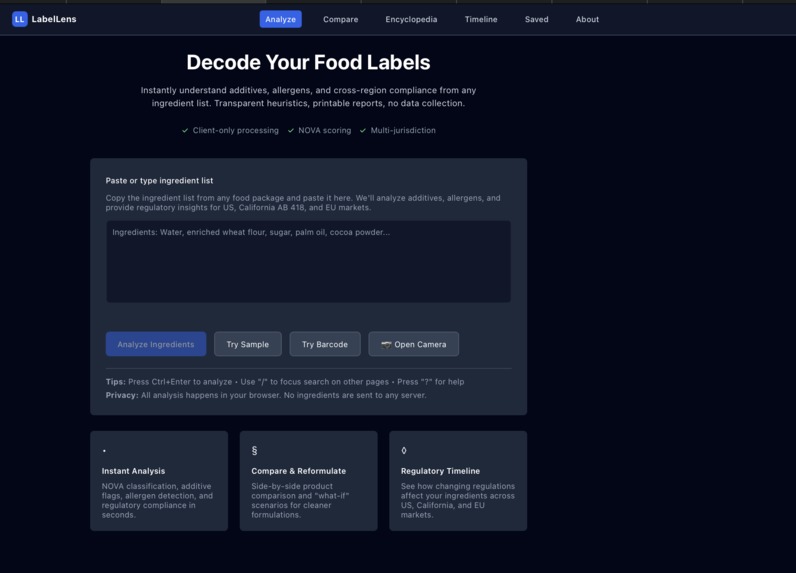This screenshot has width=796, height=573.
Task: Load example with Try Sample
Action: 248,344
